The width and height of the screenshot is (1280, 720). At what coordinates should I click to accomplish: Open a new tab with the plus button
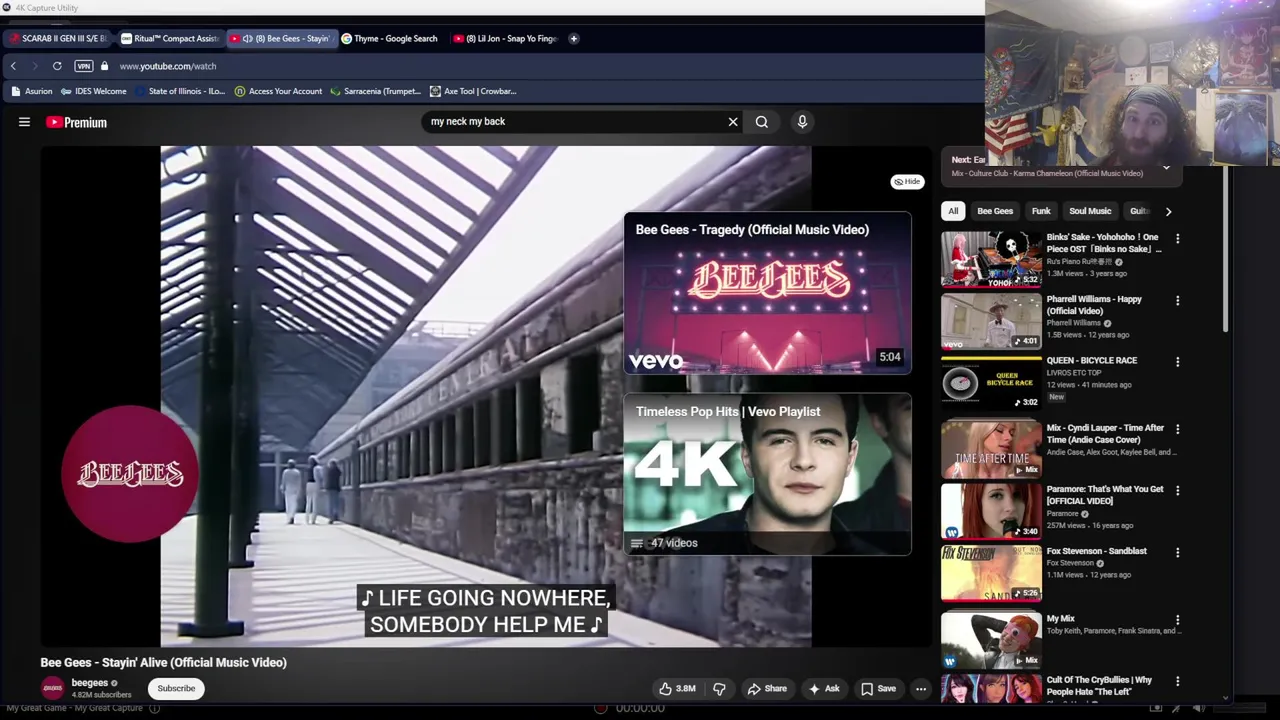[574, 39]
